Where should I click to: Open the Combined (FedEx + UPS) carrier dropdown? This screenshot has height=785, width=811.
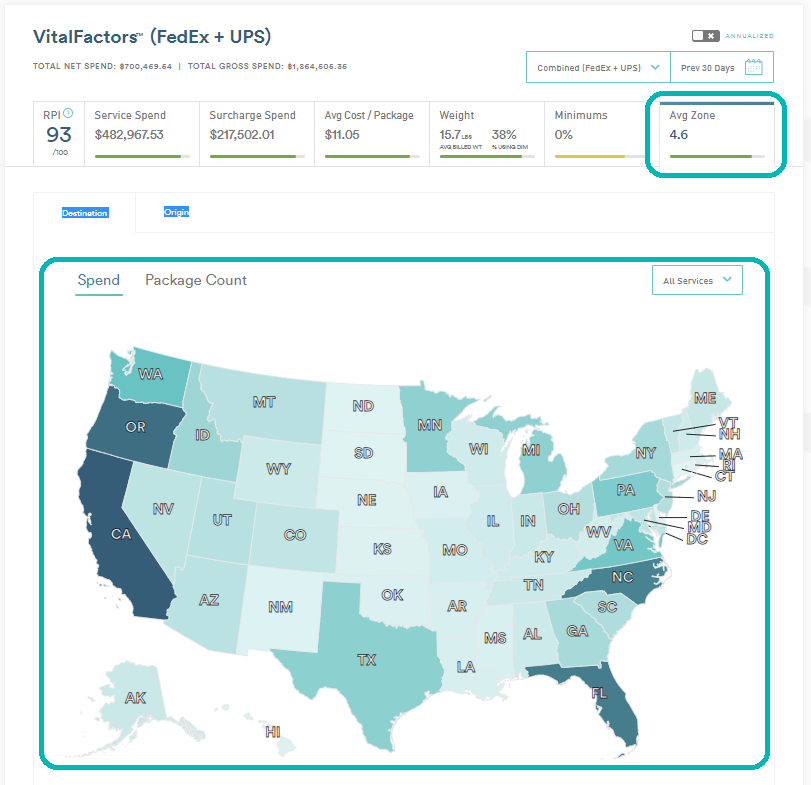click(597, 65)
